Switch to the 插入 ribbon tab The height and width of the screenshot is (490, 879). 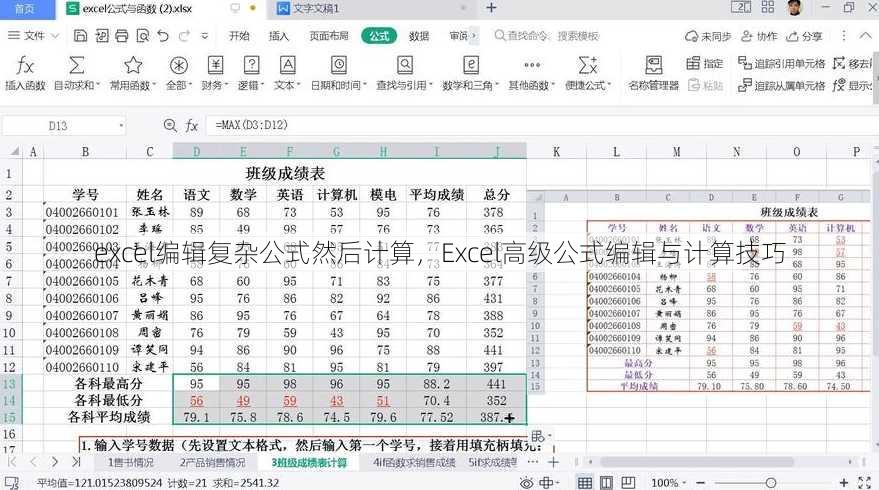tap(279, 36)
